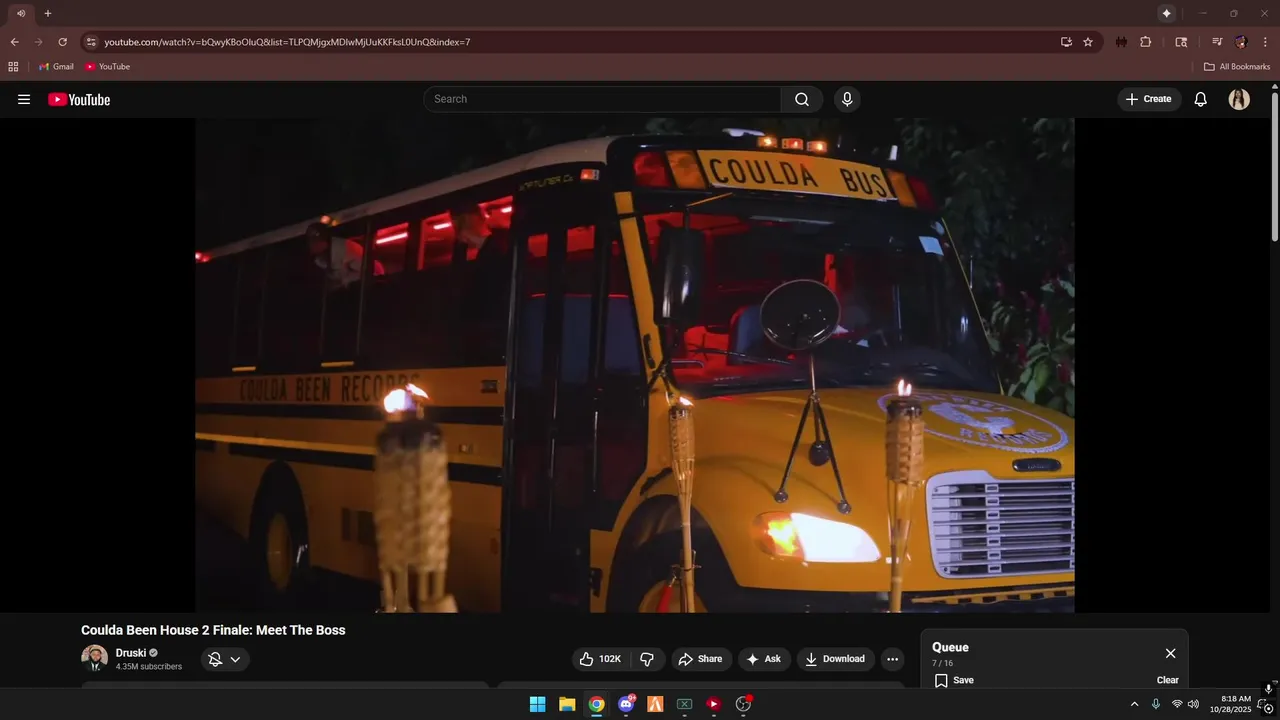Click the Create button

click(x=1149, y=99)
